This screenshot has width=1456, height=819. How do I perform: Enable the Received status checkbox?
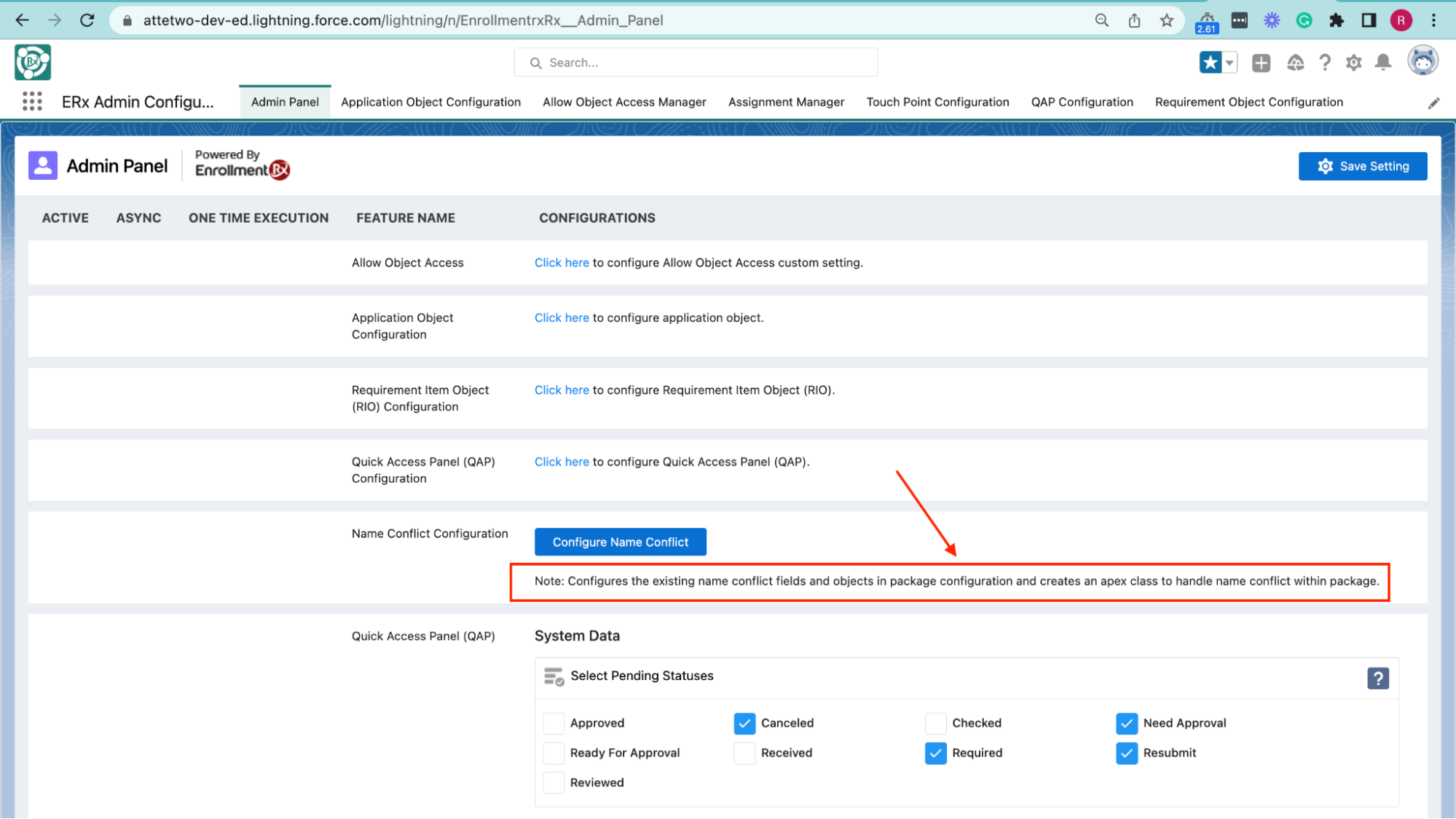(744, 753)
